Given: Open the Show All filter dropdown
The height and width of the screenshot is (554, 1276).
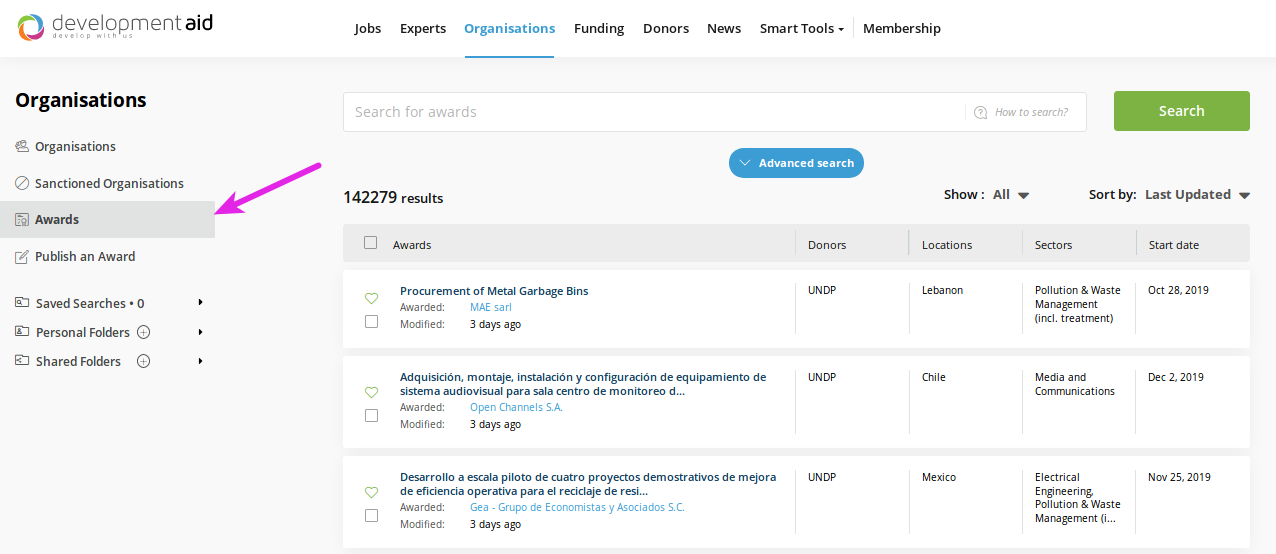Looking at the screenshot, I should pyautogui.click(x=1011, y=195).
